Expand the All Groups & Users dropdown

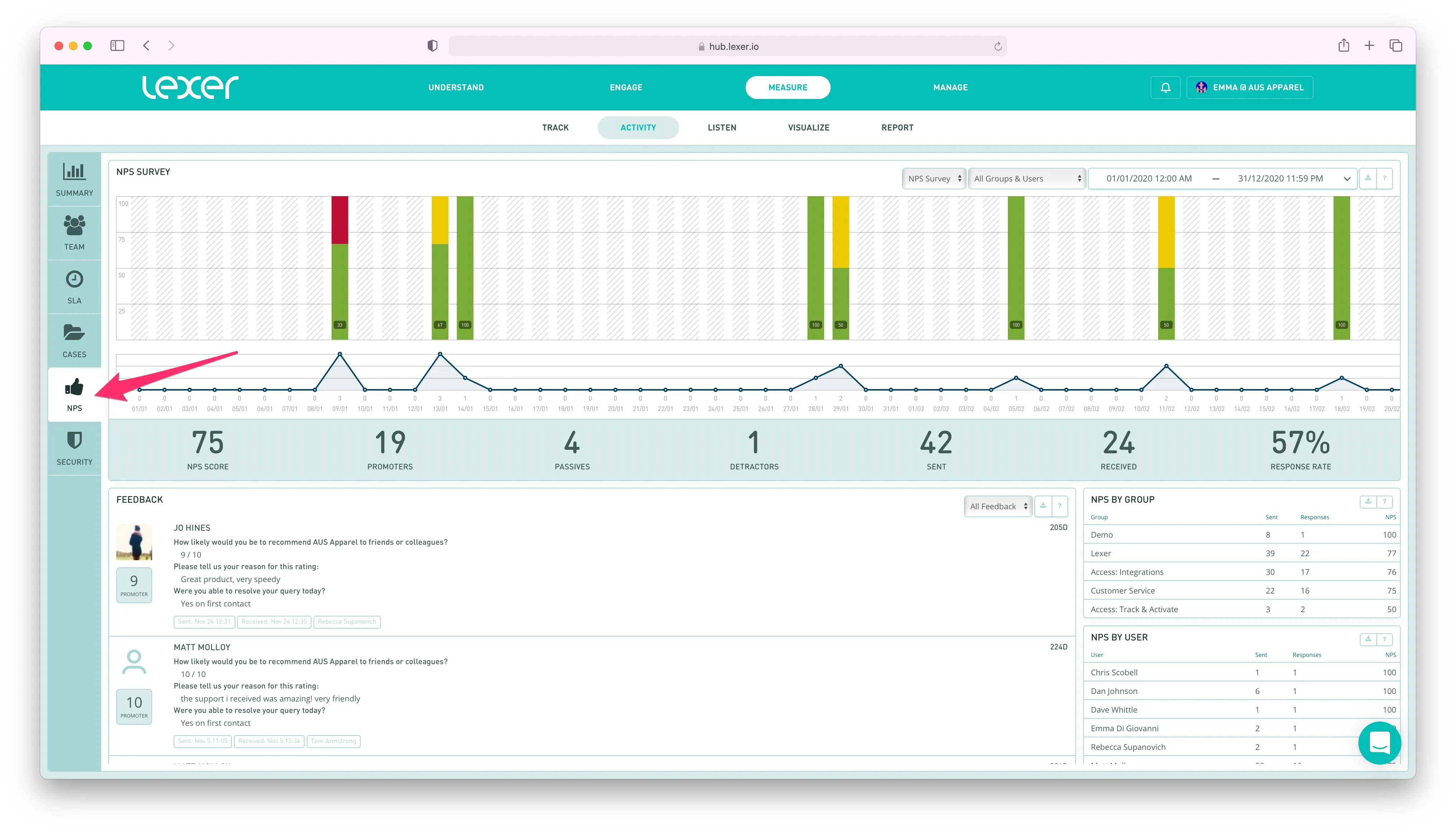click(1027, 178)
